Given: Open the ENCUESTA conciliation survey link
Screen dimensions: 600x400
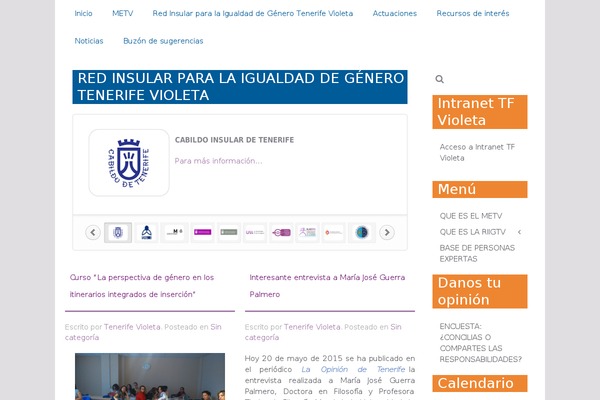Looking at the screenshot, I should 481,343.
